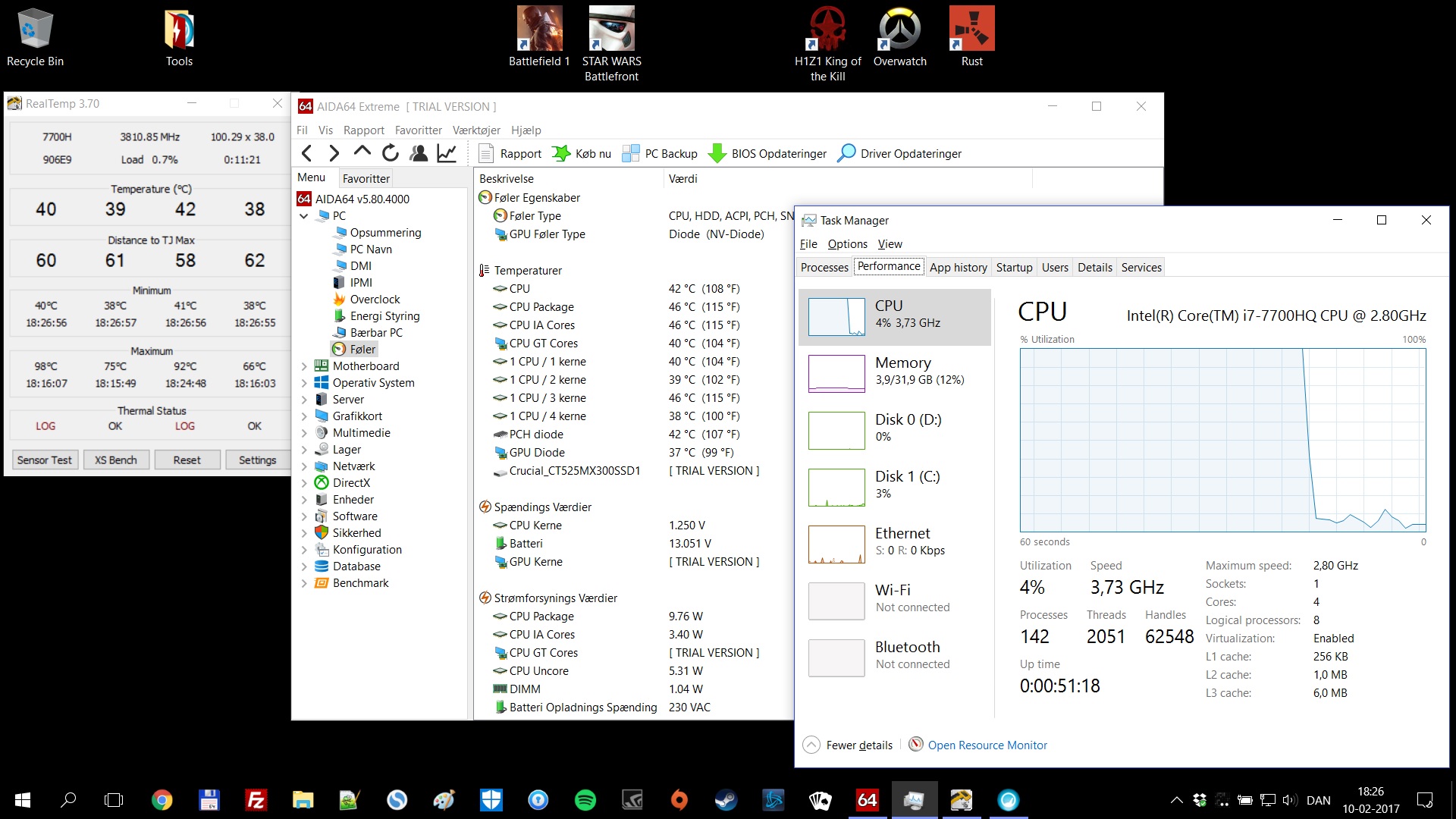Screen dimensions: 1456x819
Task: Expand the Benchmark tree node
Action: (304, 583)
